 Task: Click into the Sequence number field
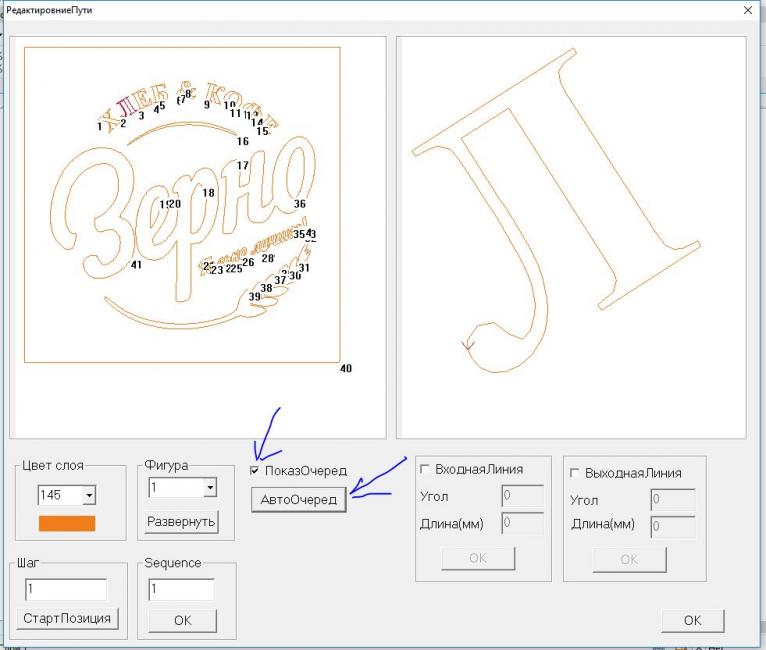click(x=181, y=590)
